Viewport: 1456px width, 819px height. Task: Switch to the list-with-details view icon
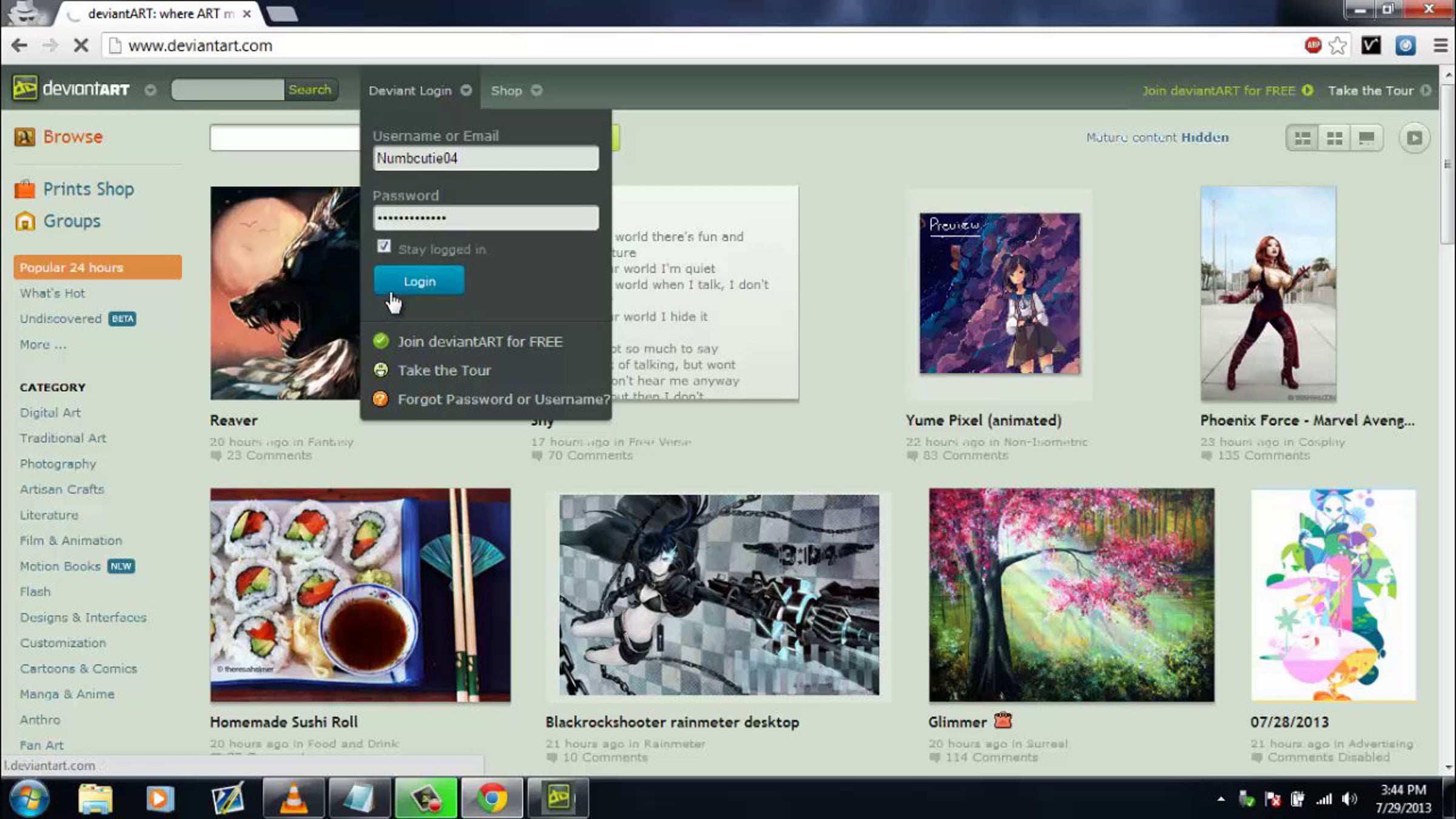[x=1303, y=138]
